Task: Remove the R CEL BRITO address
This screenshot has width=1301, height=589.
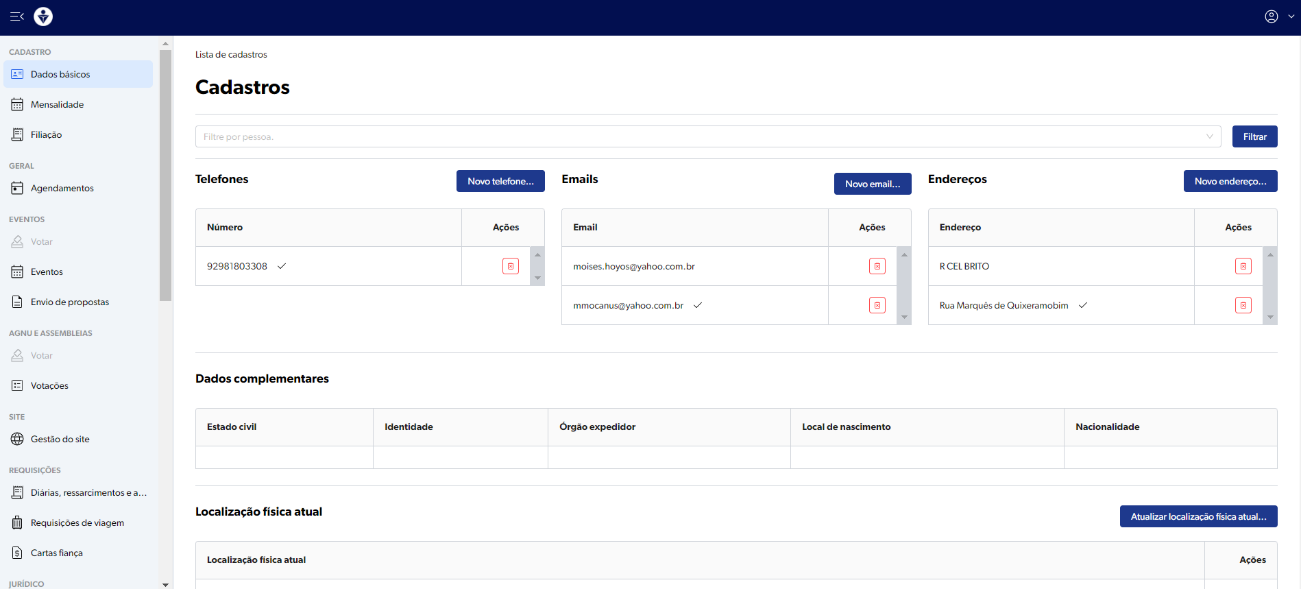Action: (x=1243, y=266)
